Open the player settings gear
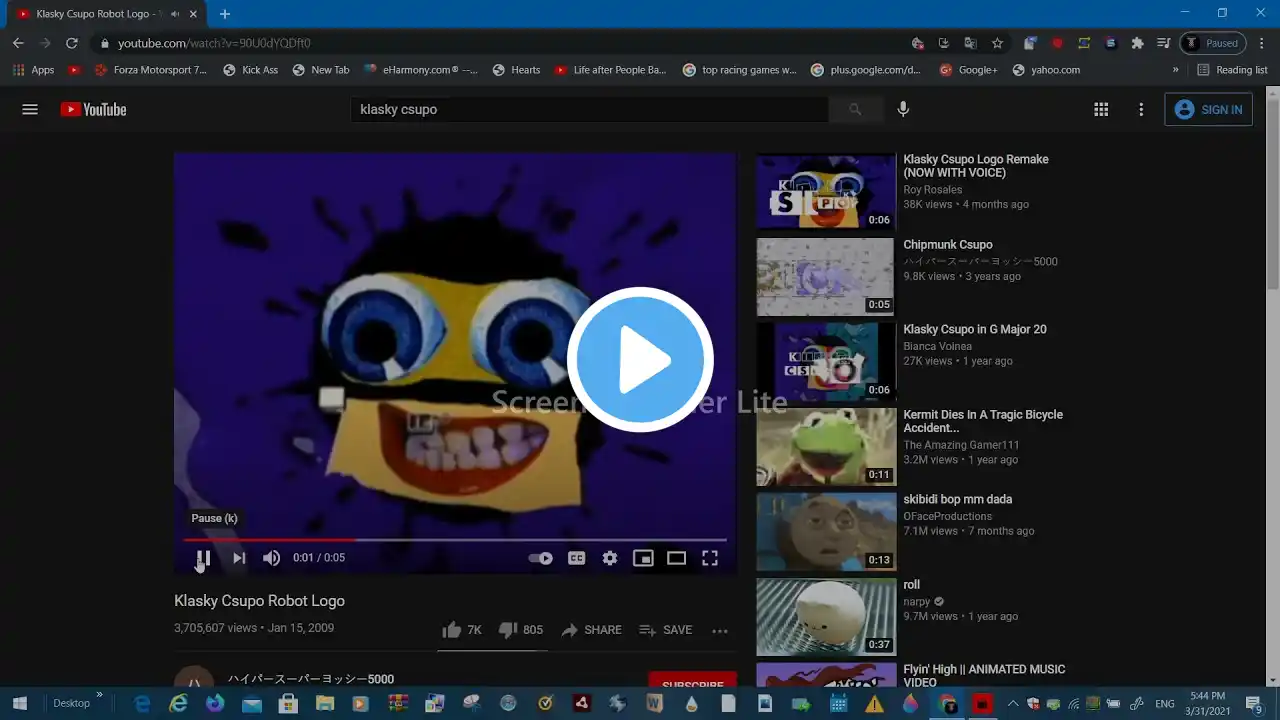The width and height of the screenshot is (1280, 720). pyautogui.click(x=610, y=558)
